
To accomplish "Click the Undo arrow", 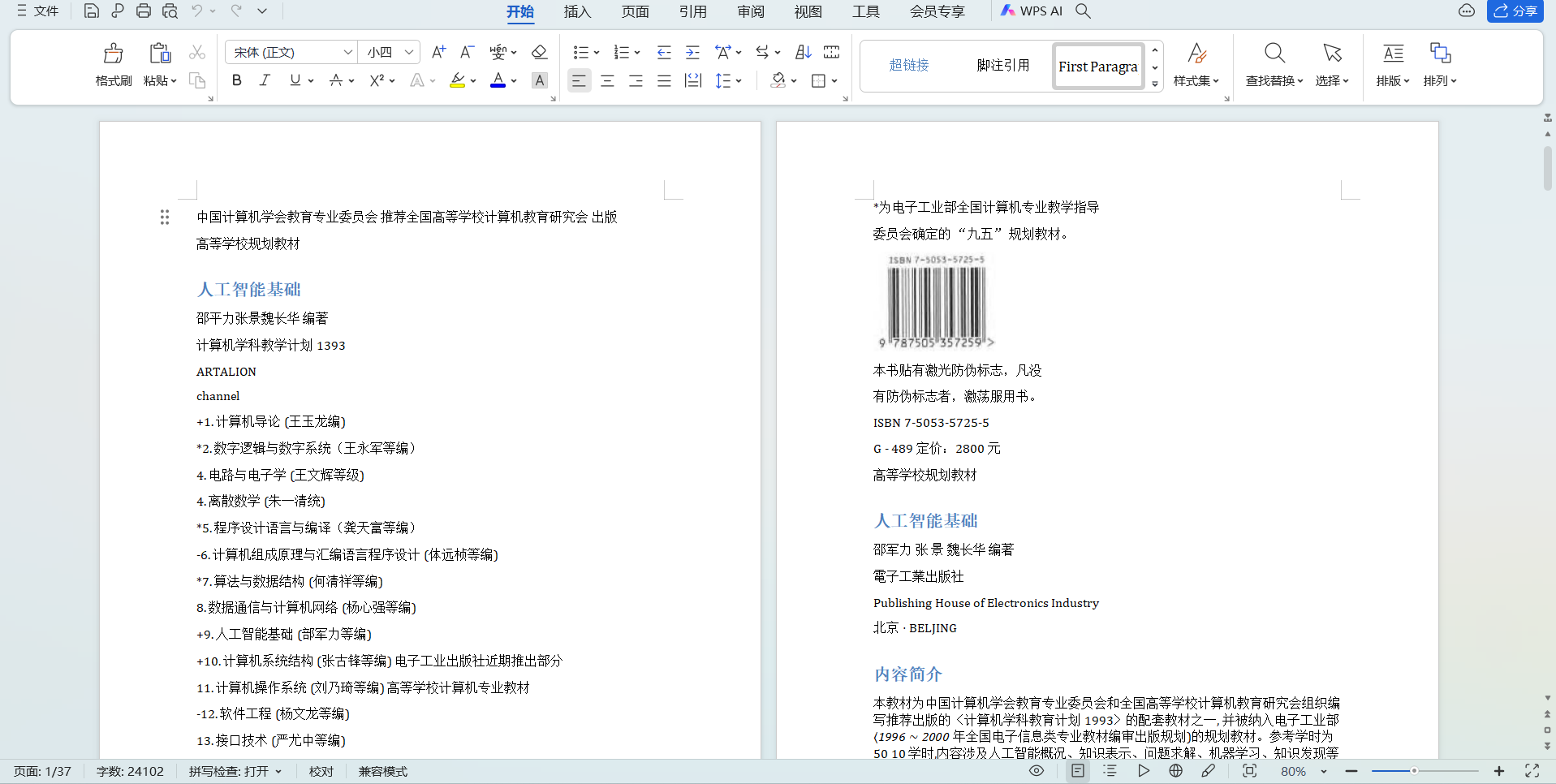I will (x=197, y=11).
